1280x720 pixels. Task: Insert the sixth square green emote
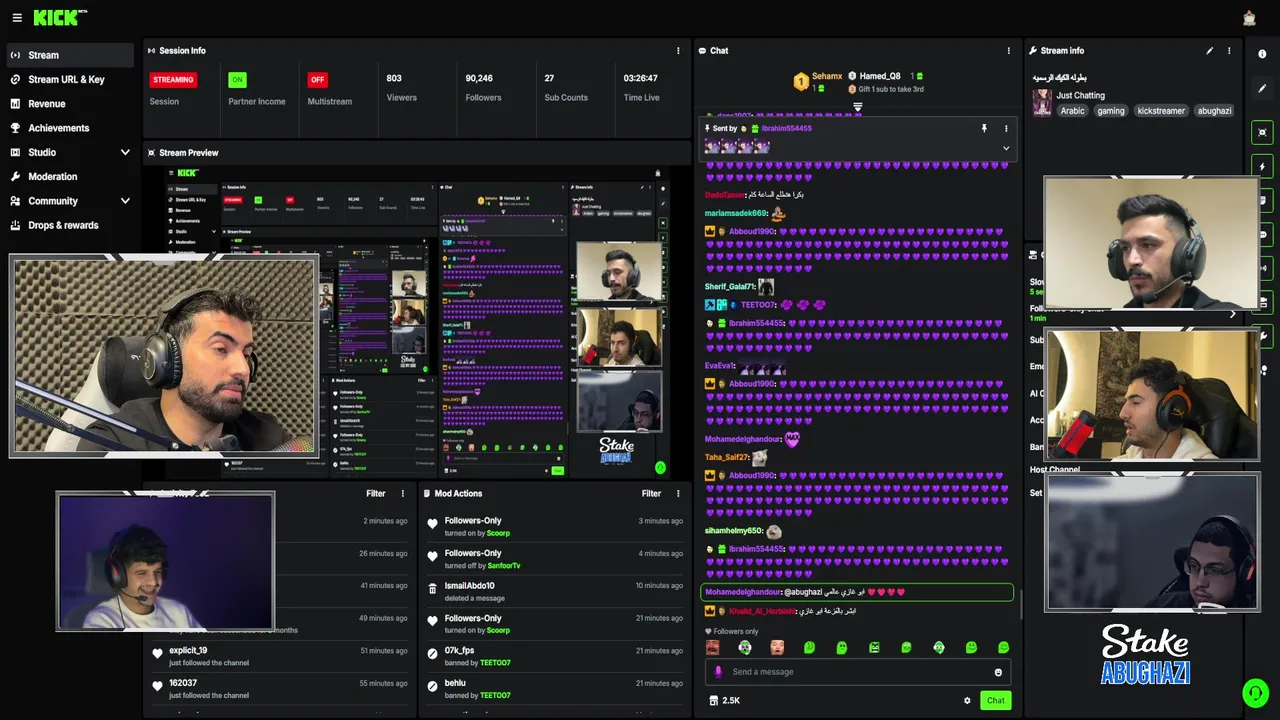[874, 648]
